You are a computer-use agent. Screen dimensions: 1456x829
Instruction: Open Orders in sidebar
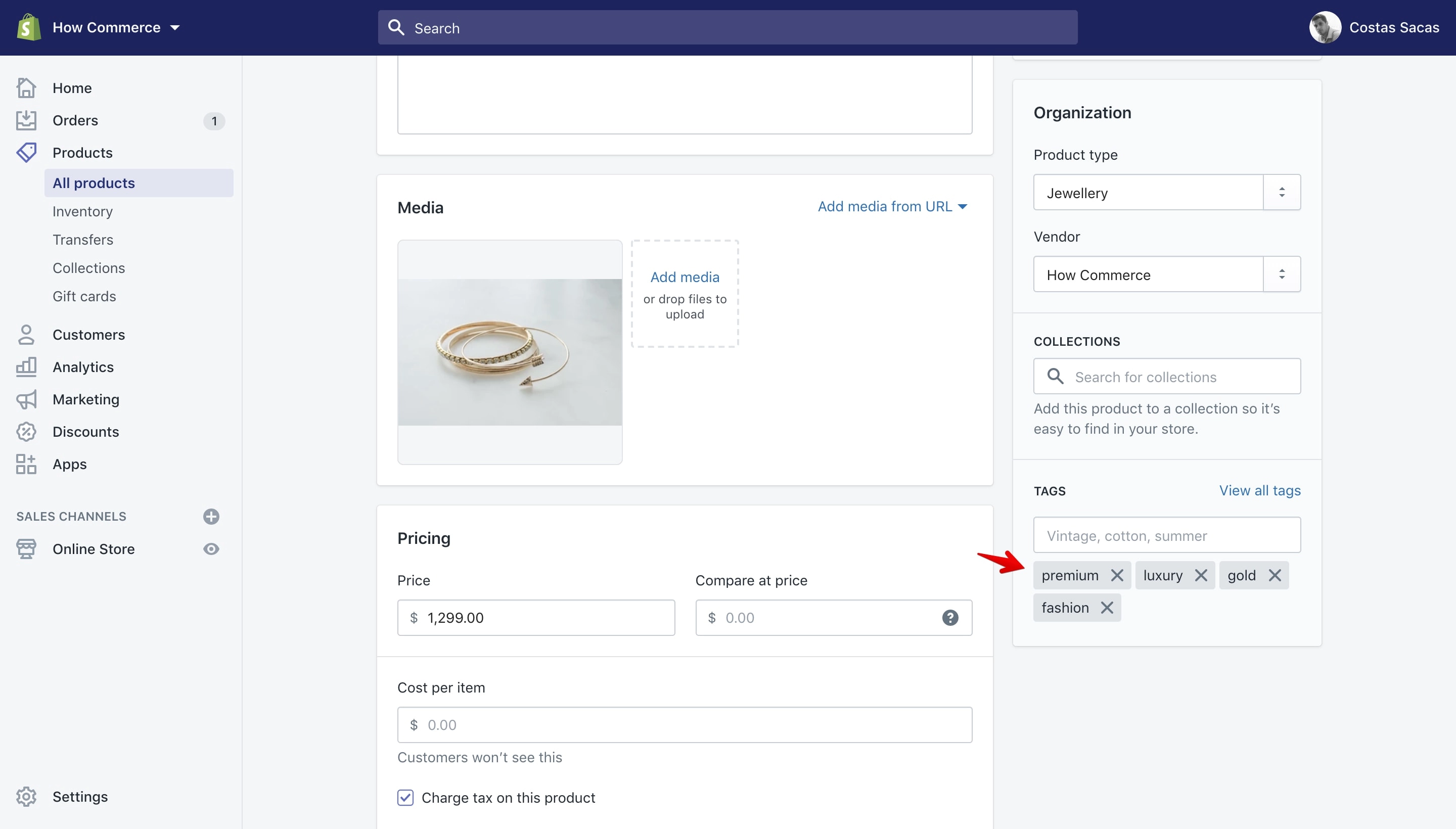(x=75, y=120)
